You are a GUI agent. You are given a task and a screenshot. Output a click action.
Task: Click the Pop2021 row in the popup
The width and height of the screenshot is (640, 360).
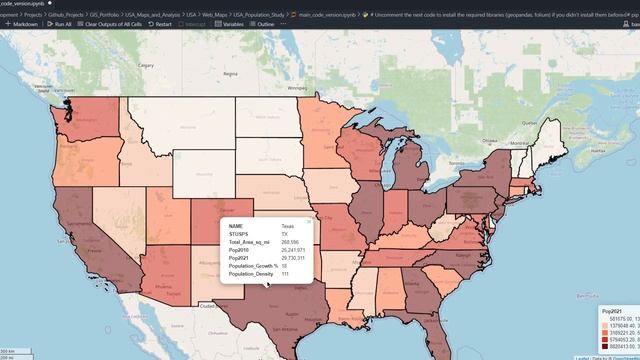point(267,258)
